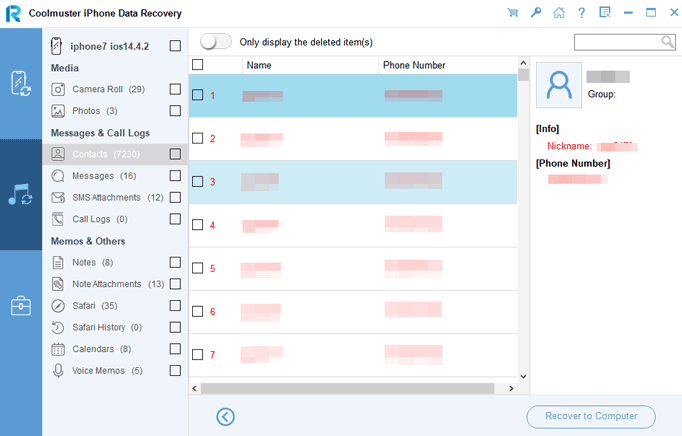The image size is (682, 436).
Task: Click the Notes document icon
Action: [58, 262]
